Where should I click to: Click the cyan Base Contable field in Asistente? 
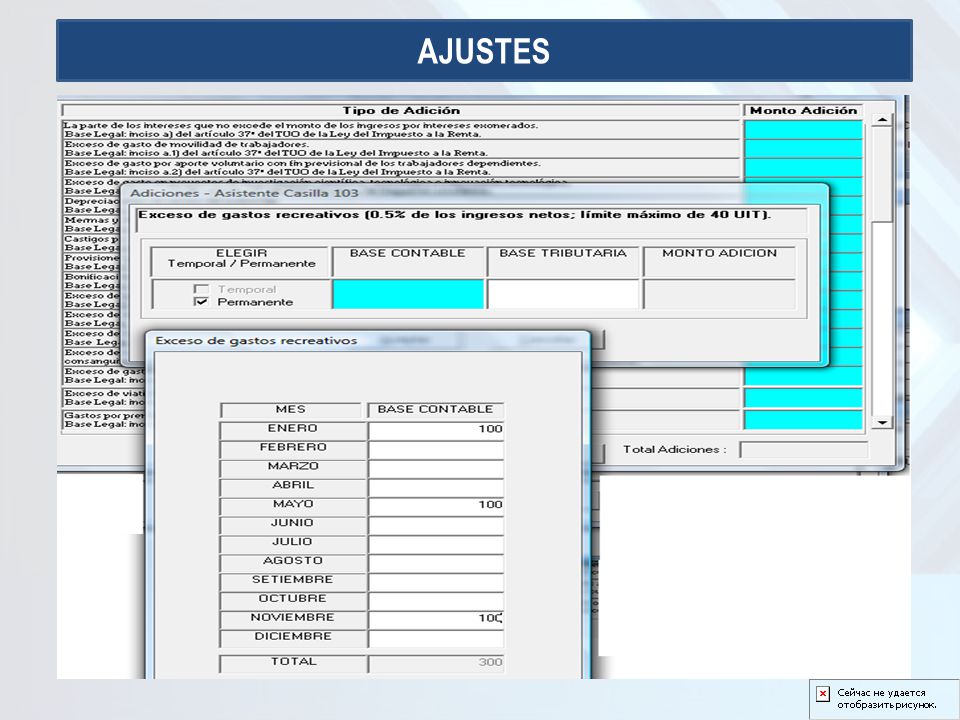[408, 294]
